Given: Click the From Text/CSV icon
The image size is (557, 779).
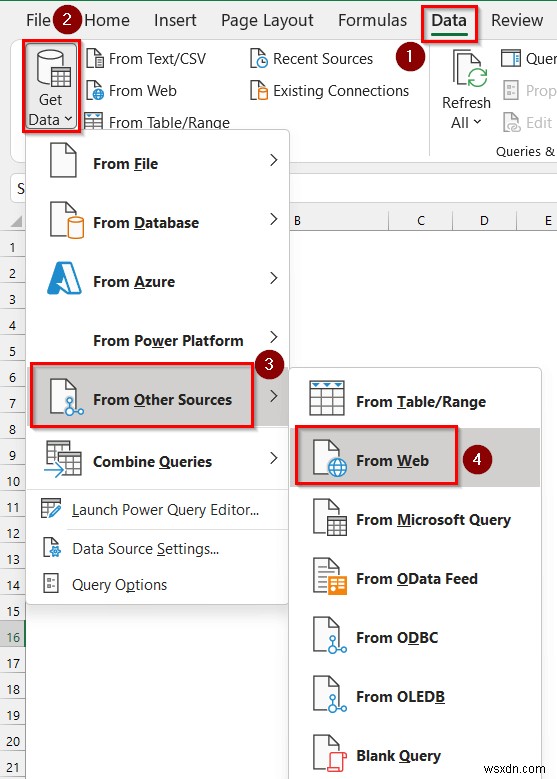Looking at the screenshot, I should click(95, 59).
